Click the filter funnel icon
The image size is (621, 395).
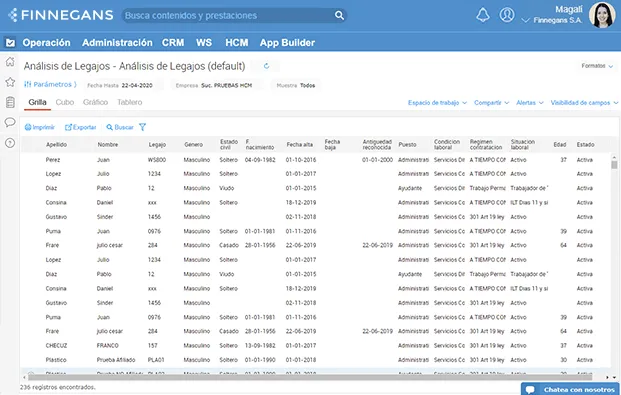pos(143,127)
